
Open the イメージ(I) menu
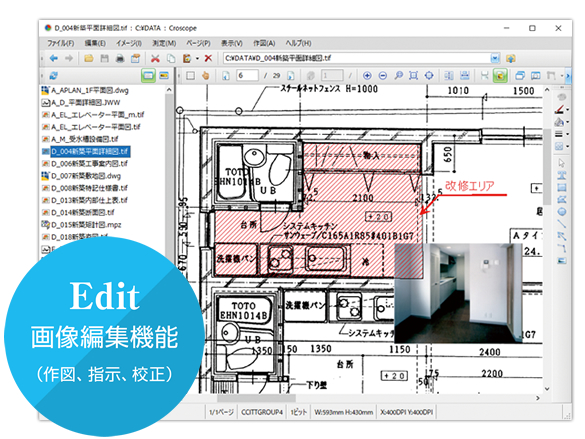click(129, 43)
